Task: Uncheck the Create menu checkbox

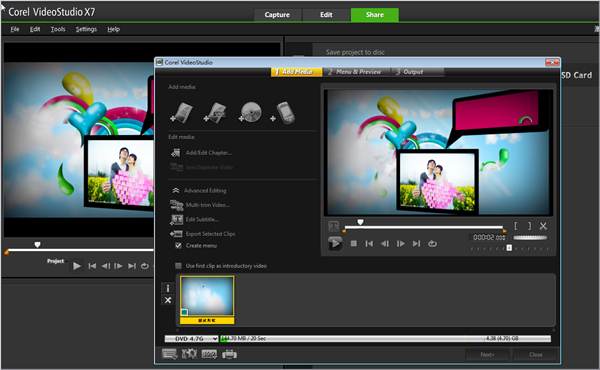Action: point(178,246)
